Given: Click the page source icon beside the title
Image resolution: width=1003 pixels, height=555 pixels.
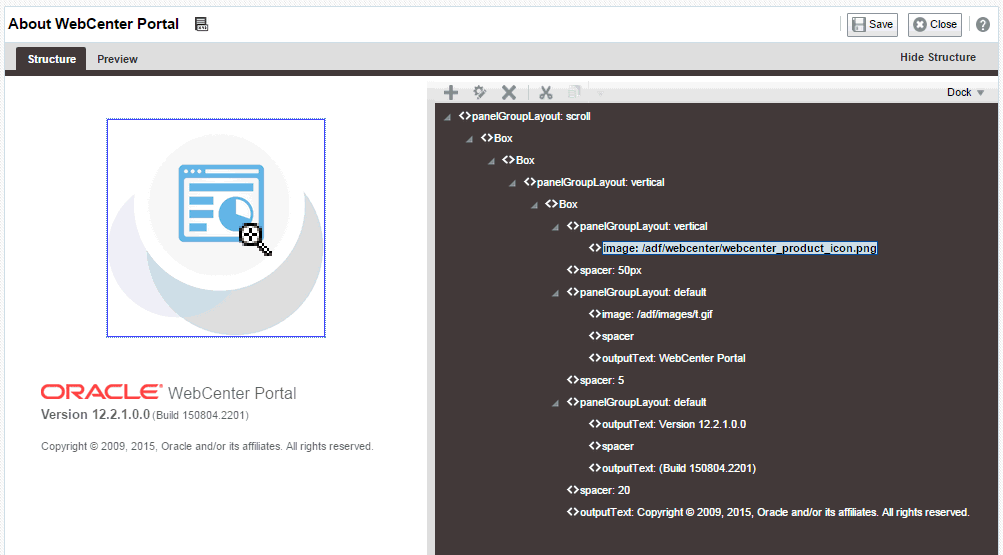Looking at the screenshot, I should (201, 24).
